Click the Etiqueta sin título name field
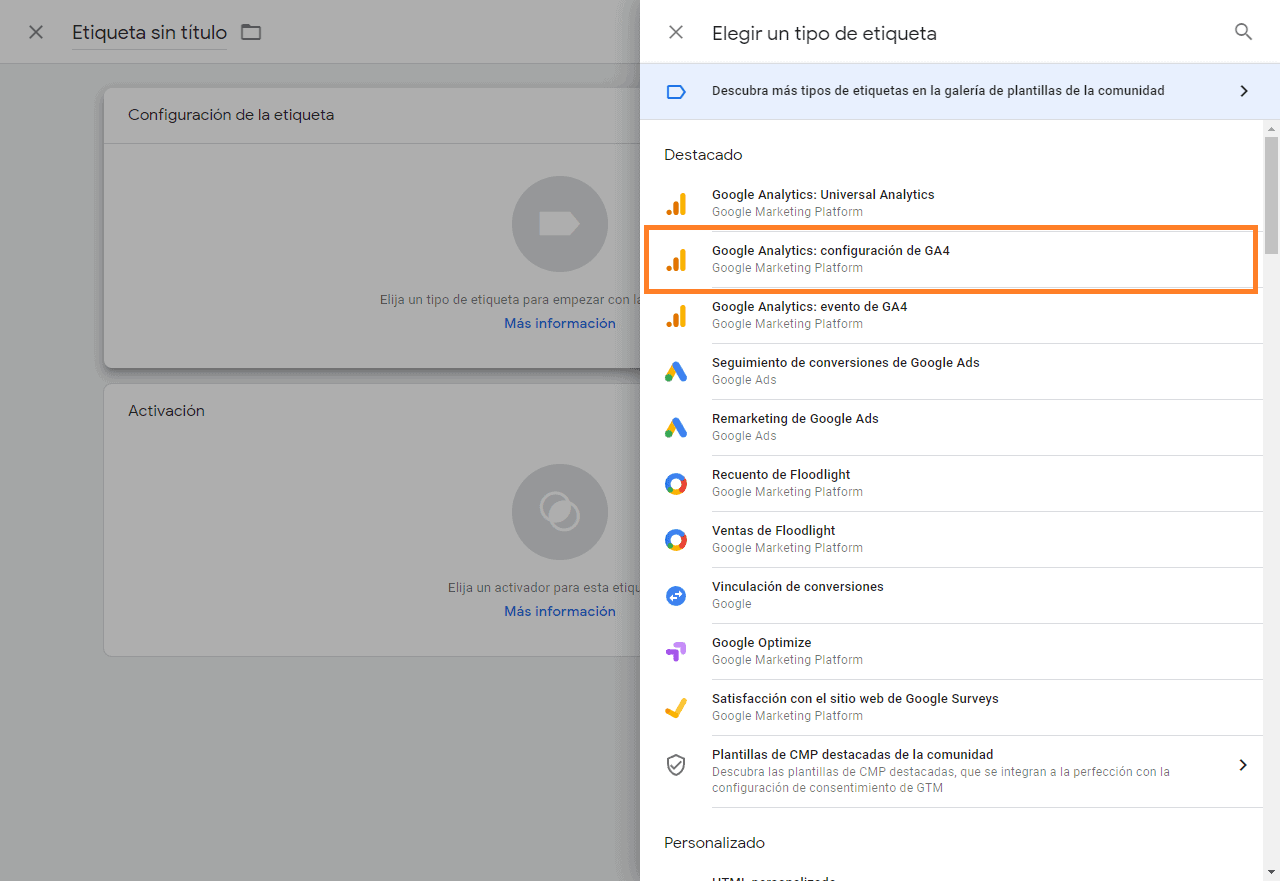1280x881 pixels. (148, 32)
